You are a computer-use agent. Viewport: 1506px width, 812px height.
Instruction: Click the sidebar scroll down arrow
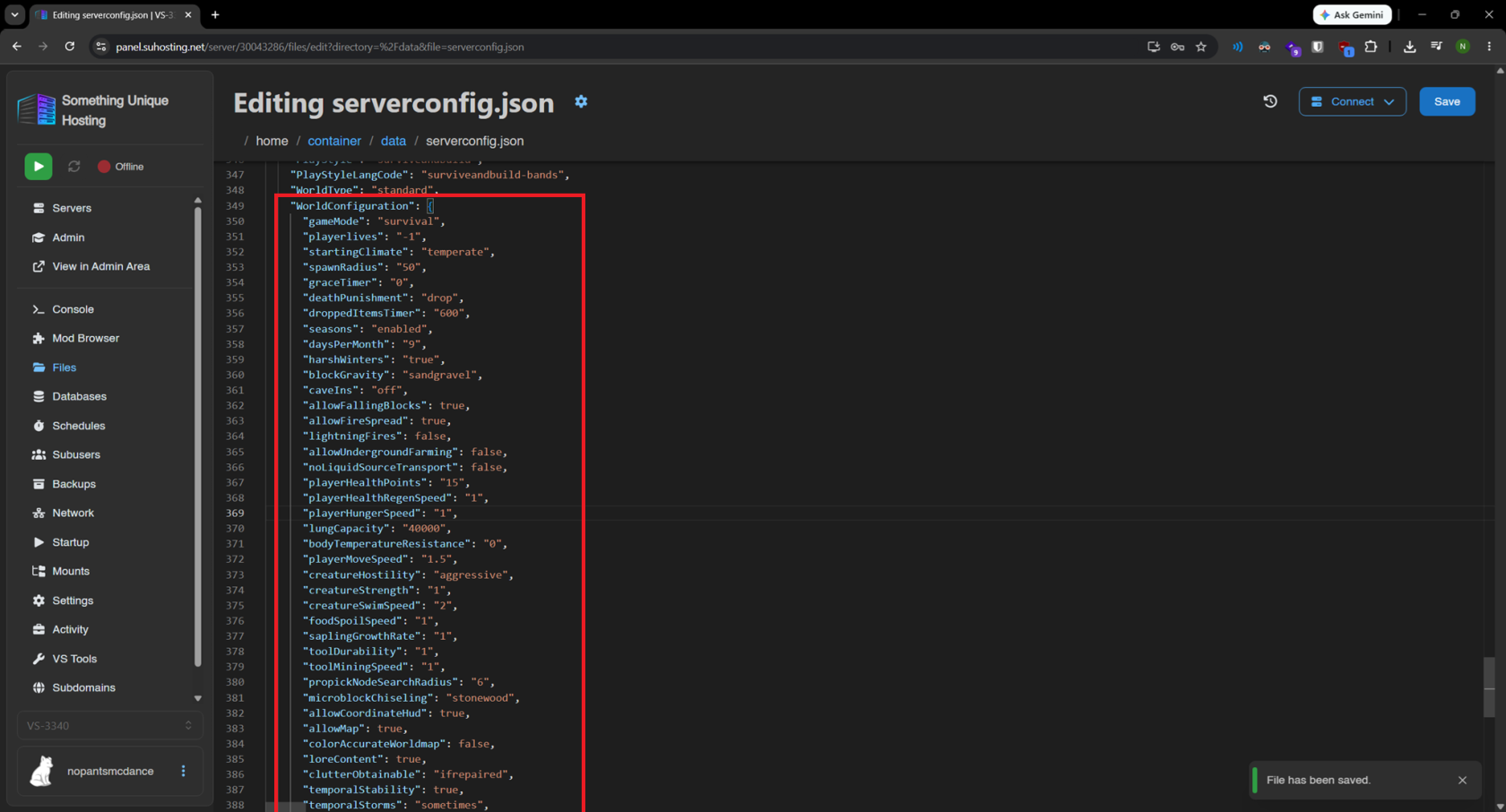197,699
